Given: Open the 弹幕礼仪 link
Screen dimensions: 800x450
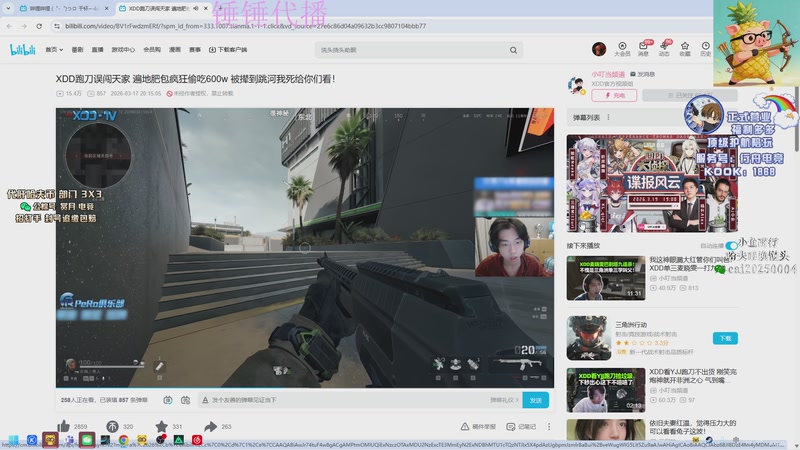Looking at the screenshot, I should pos(504,400).
